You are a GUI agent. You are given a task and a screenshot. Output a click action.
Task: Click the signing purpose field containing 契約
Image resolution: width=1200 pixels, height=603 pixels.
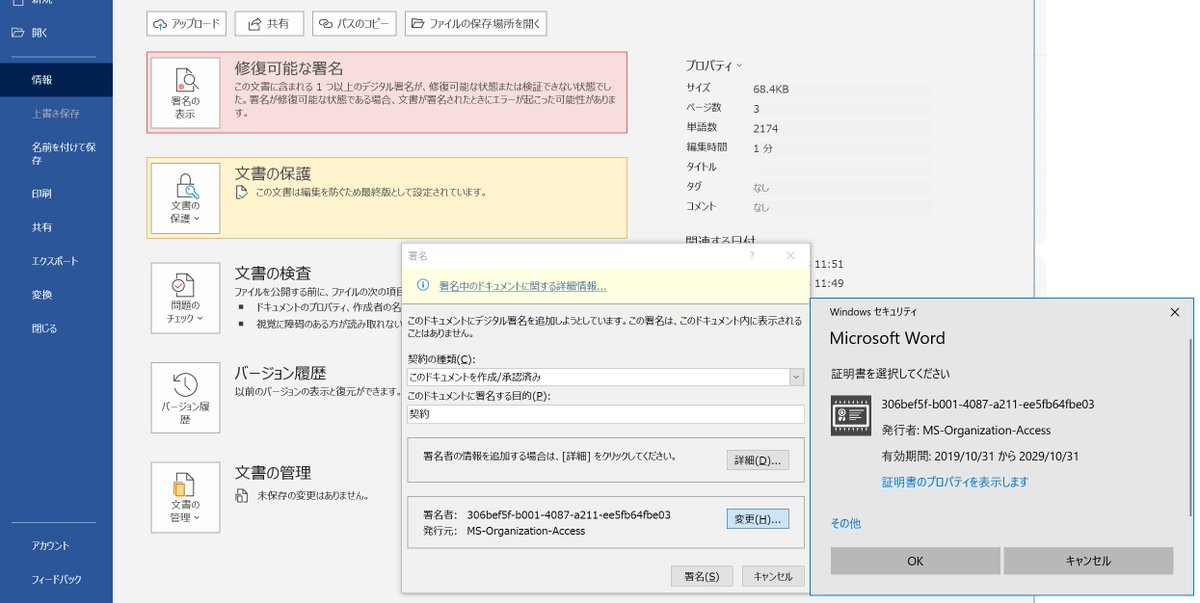click(x=606, y=413)
